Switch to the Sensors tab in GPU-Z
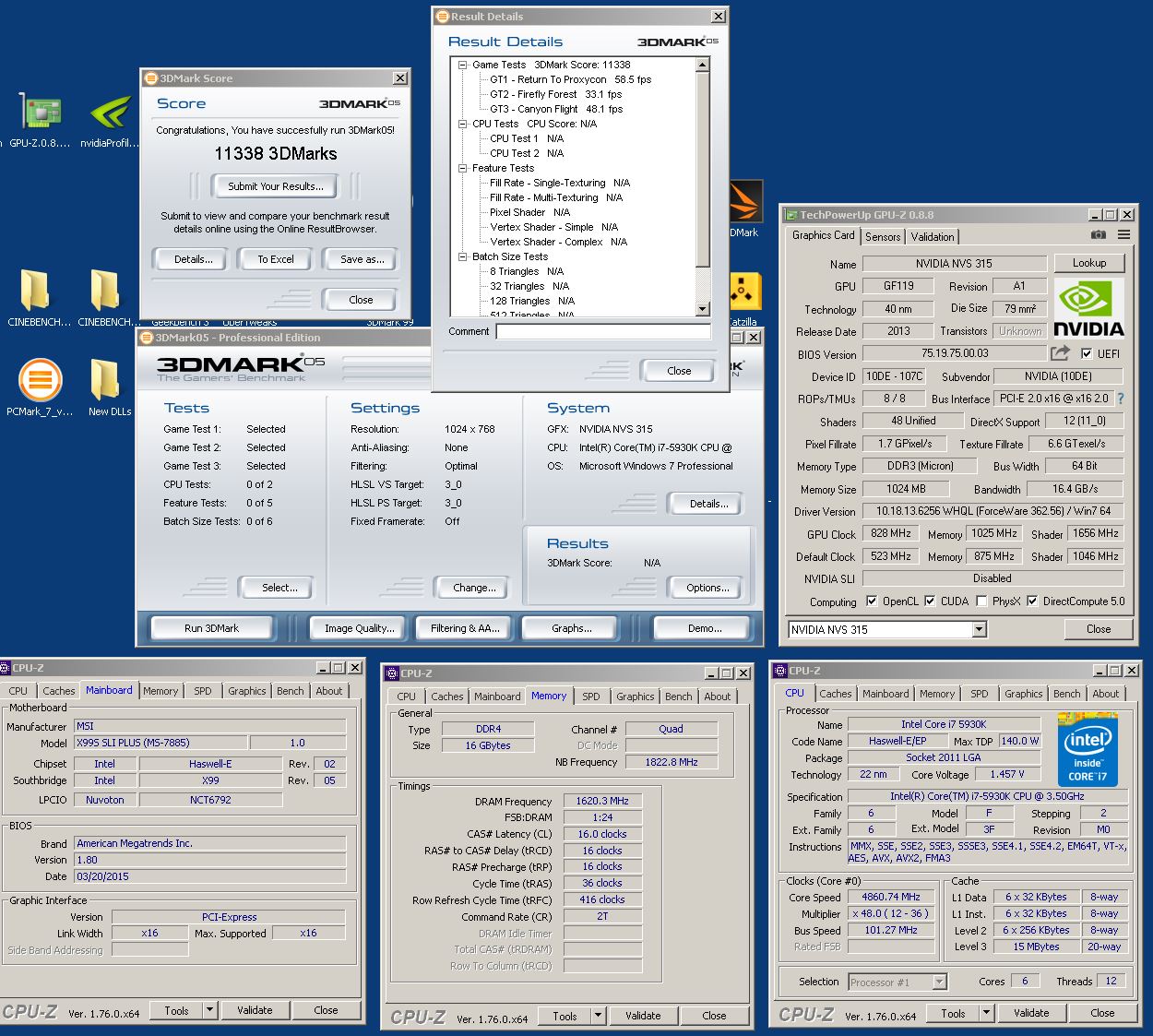1153x1036 pixels. (883, 237)
